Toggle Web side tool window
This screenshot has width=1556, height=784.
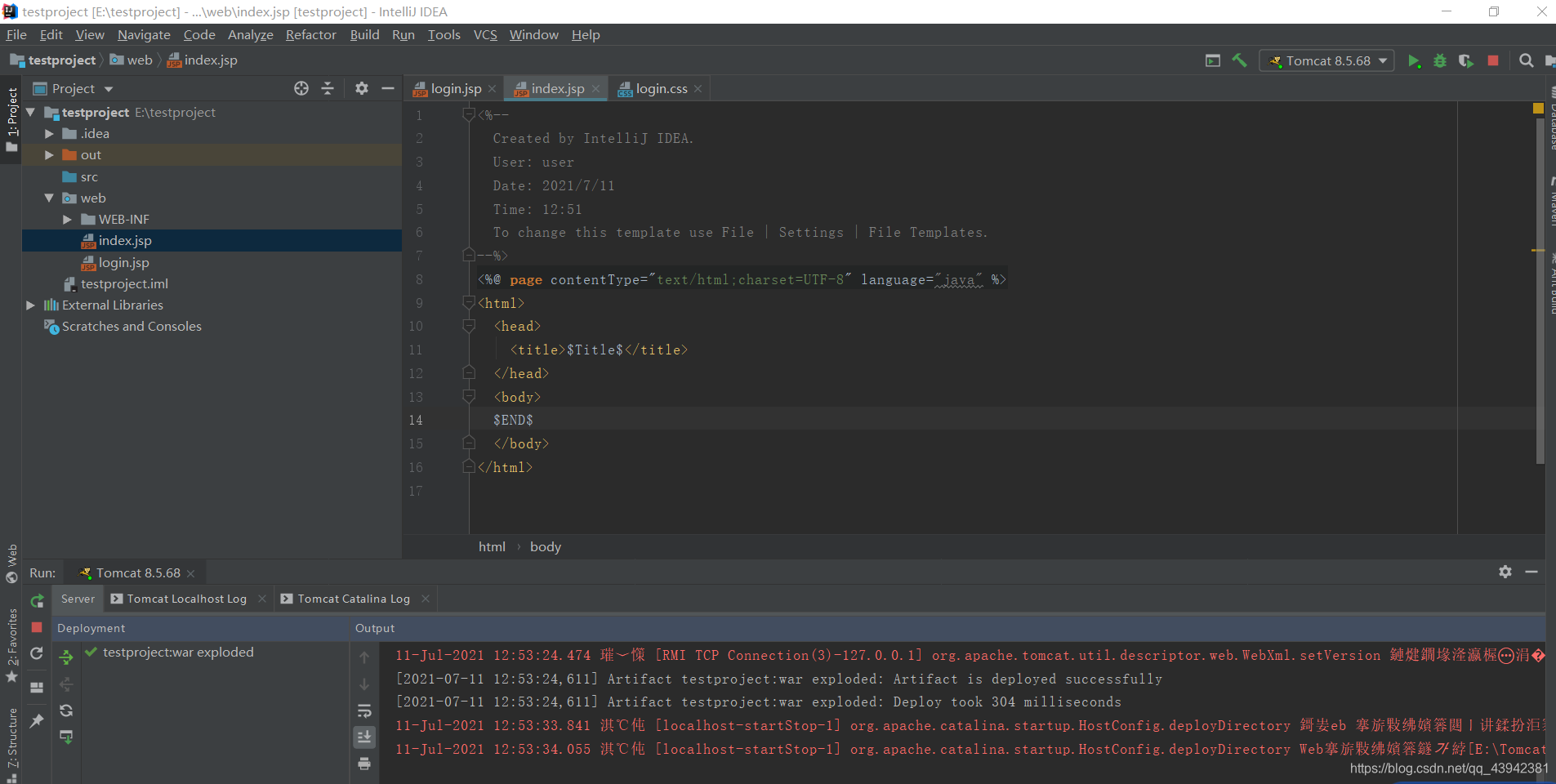[11, 563]
